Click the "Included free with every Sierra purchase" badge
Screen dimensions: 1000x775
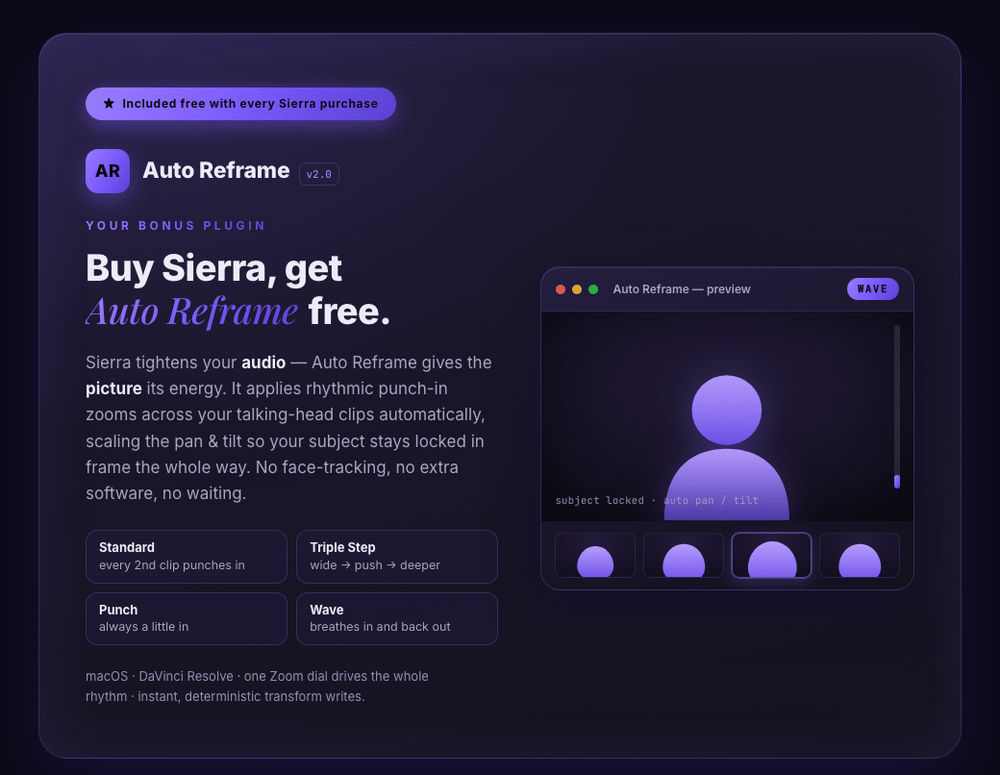(x=240, y=103)
